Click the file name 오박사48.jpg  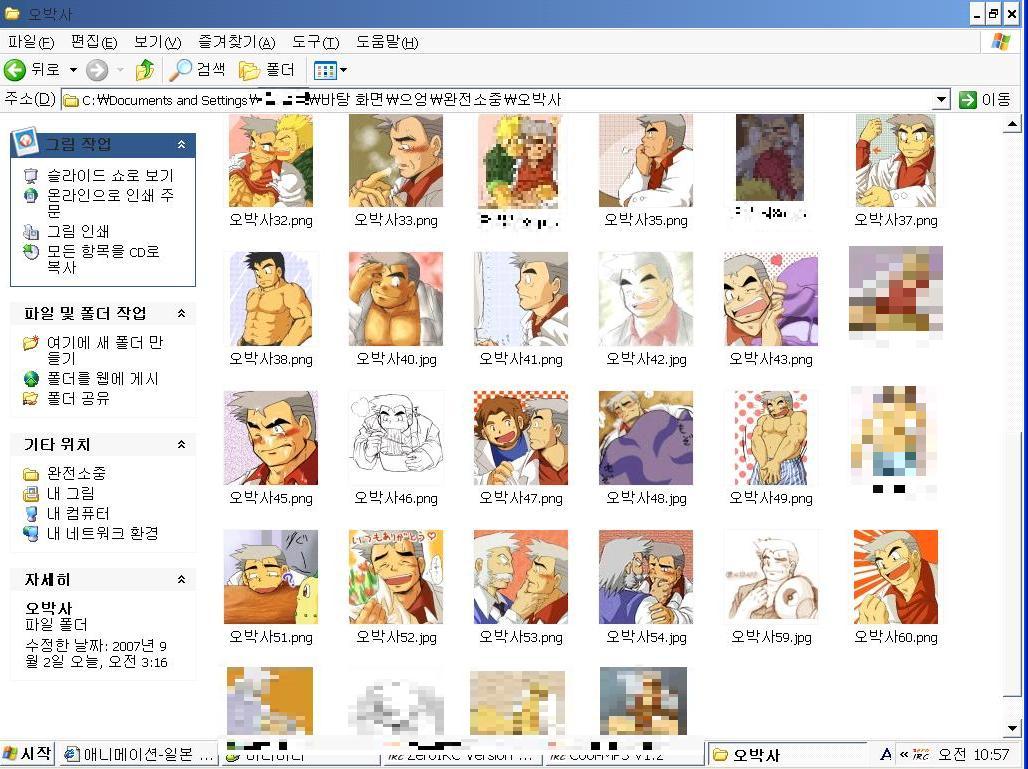pyautogui.click(x=646, y=498)
